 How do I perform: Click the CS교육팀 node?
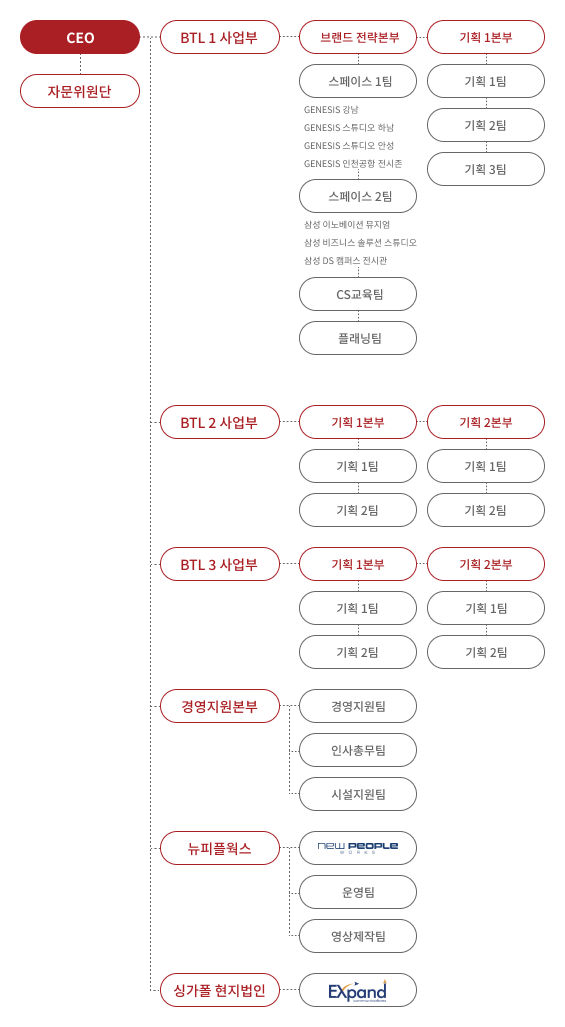tap(357, 294)
